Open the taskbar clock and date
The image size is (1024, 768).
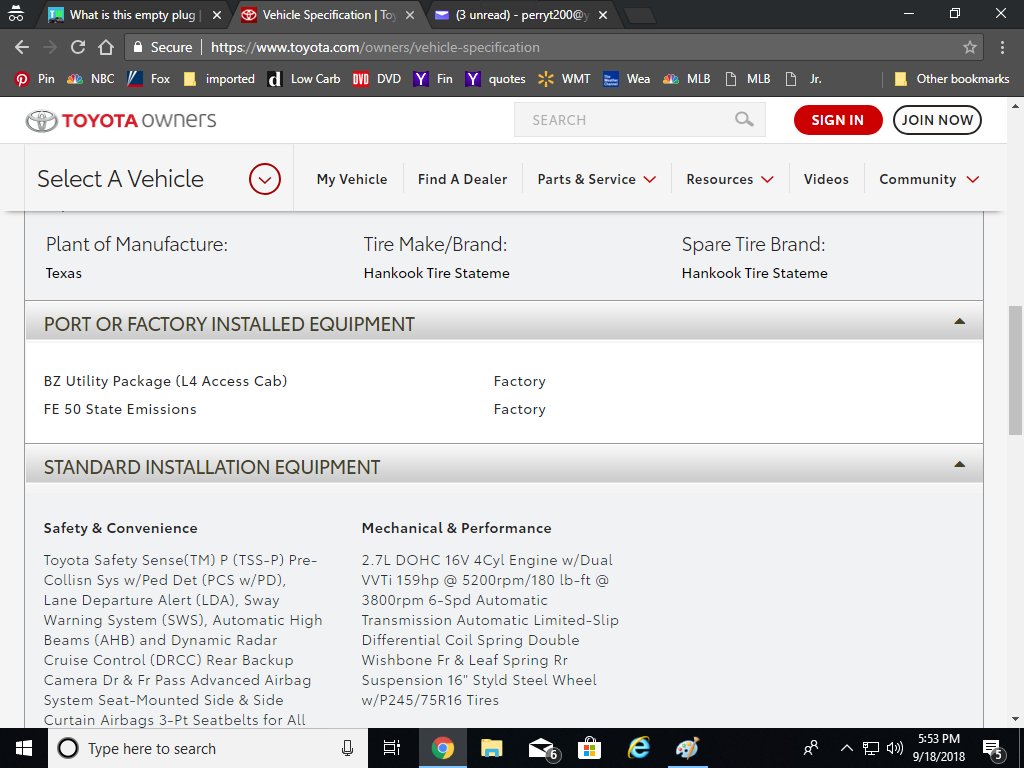click(938, 748)
